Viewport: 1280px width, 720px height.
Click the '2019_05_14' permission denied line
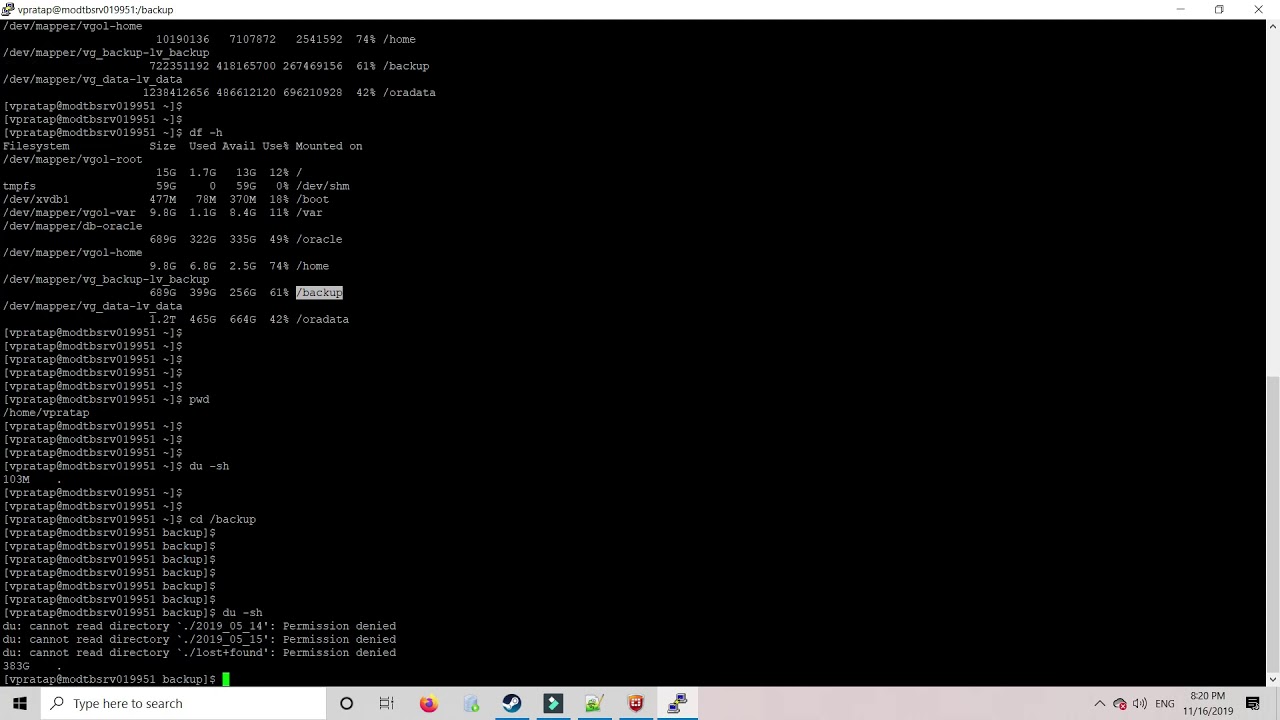click(x=199, y=626)
